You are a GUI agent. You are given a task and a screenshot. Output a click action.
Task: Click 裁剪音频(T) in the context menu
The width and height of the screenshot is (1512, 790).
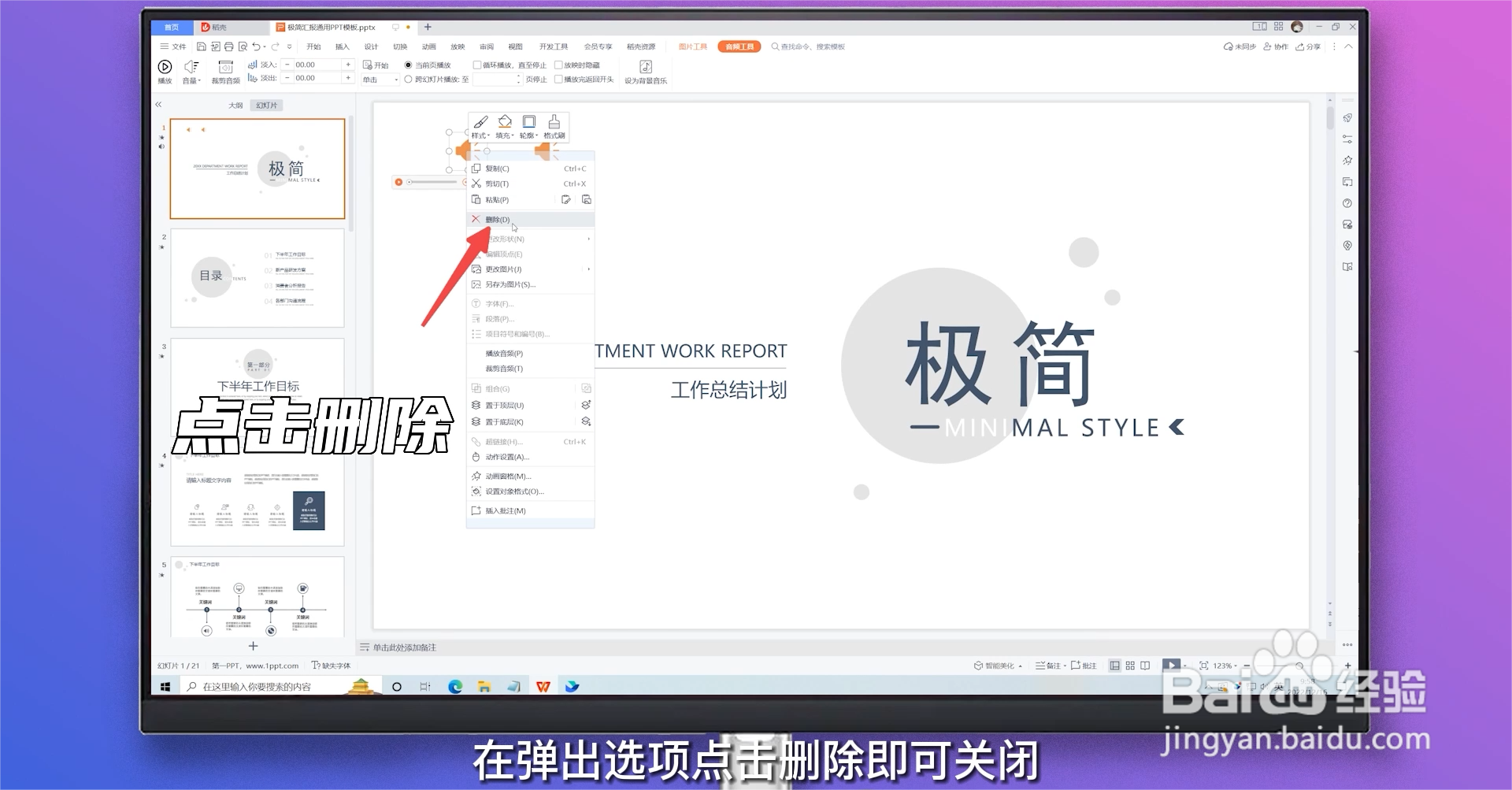[531, 369]
